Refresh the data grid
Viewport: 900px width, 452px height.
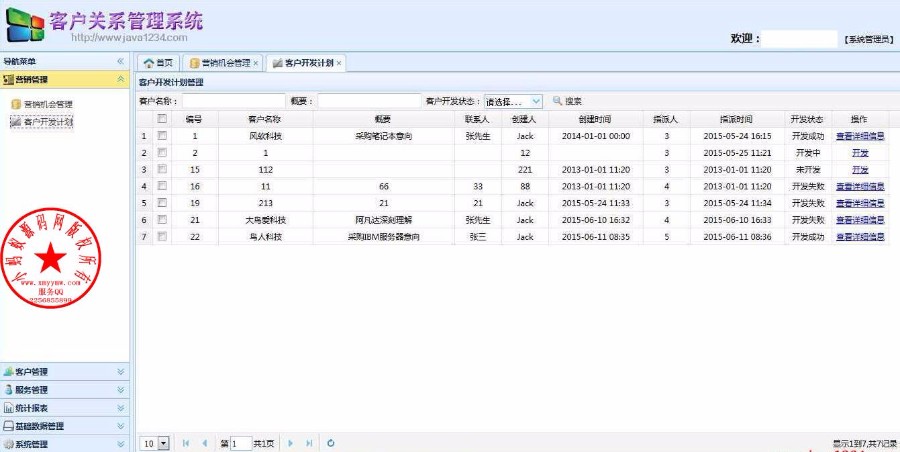[x=331, y=443]
